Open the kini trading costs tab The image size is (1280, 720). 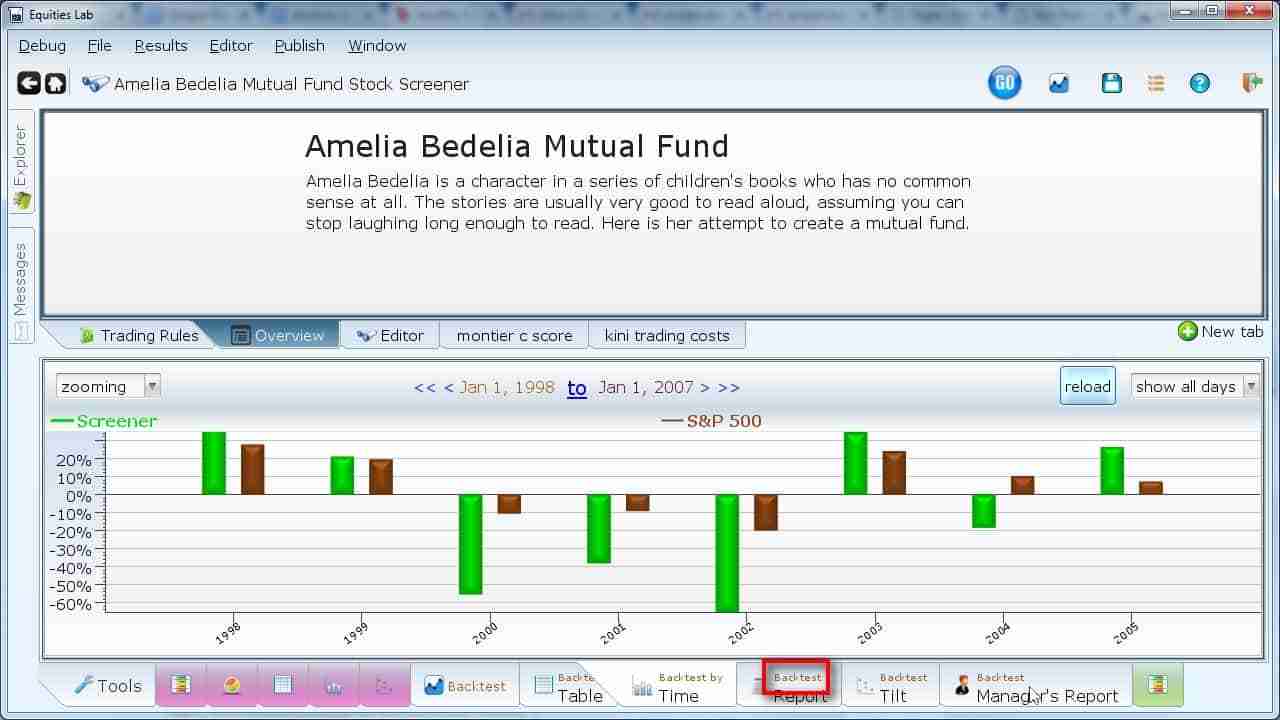pos(667,335)
